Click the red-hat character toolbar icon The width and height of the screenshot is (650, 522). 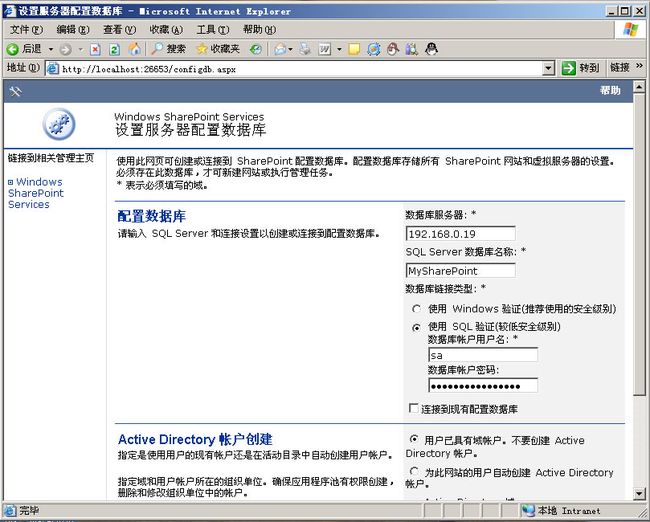click(393, 49)
